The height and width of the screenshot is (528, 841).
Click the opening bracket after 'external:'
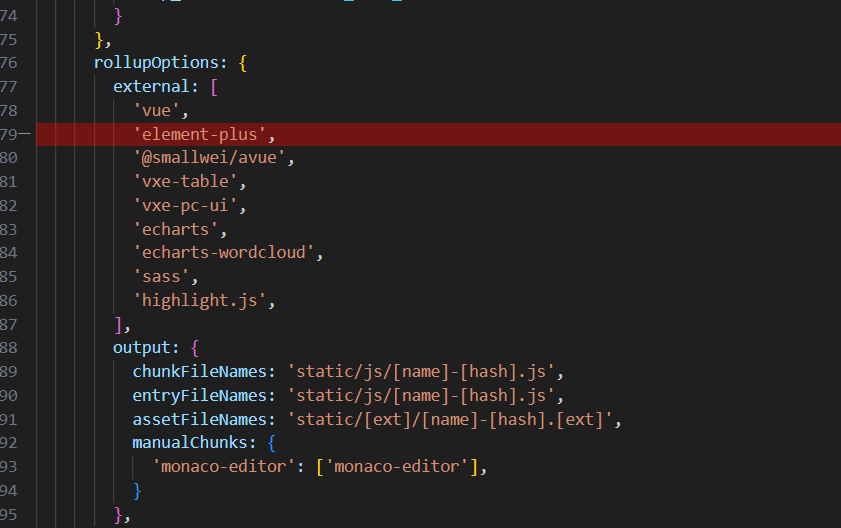[x=214, y=86]
